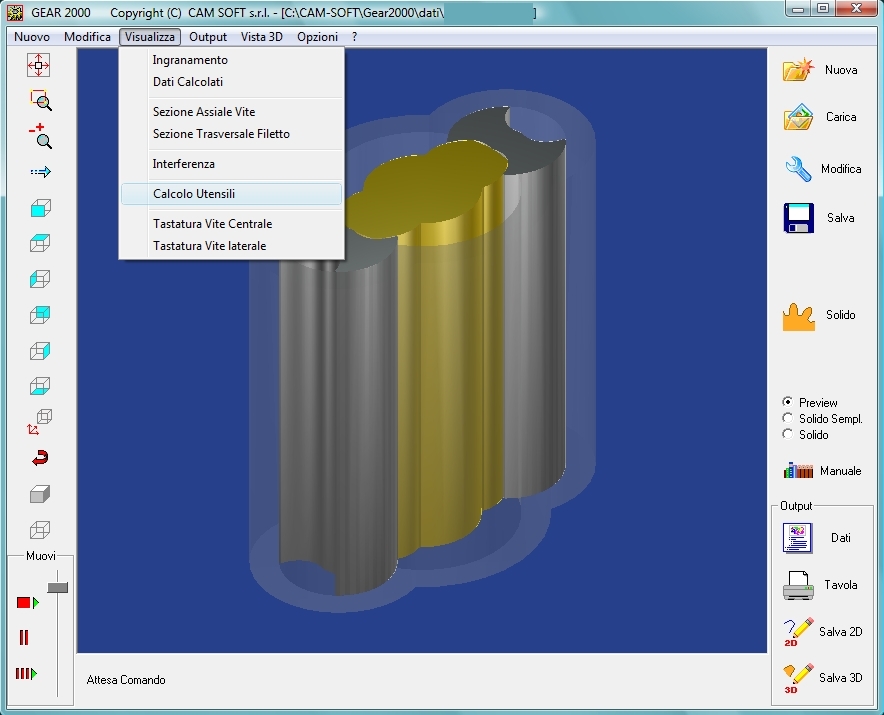
Task: Click the Nuova new project icon
Action: 798,69
